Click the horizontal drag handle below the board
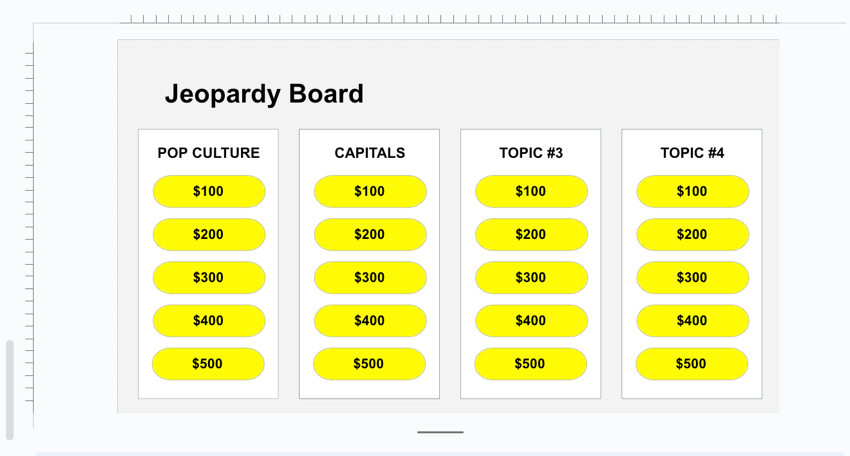850x456 pixels. 440,432
